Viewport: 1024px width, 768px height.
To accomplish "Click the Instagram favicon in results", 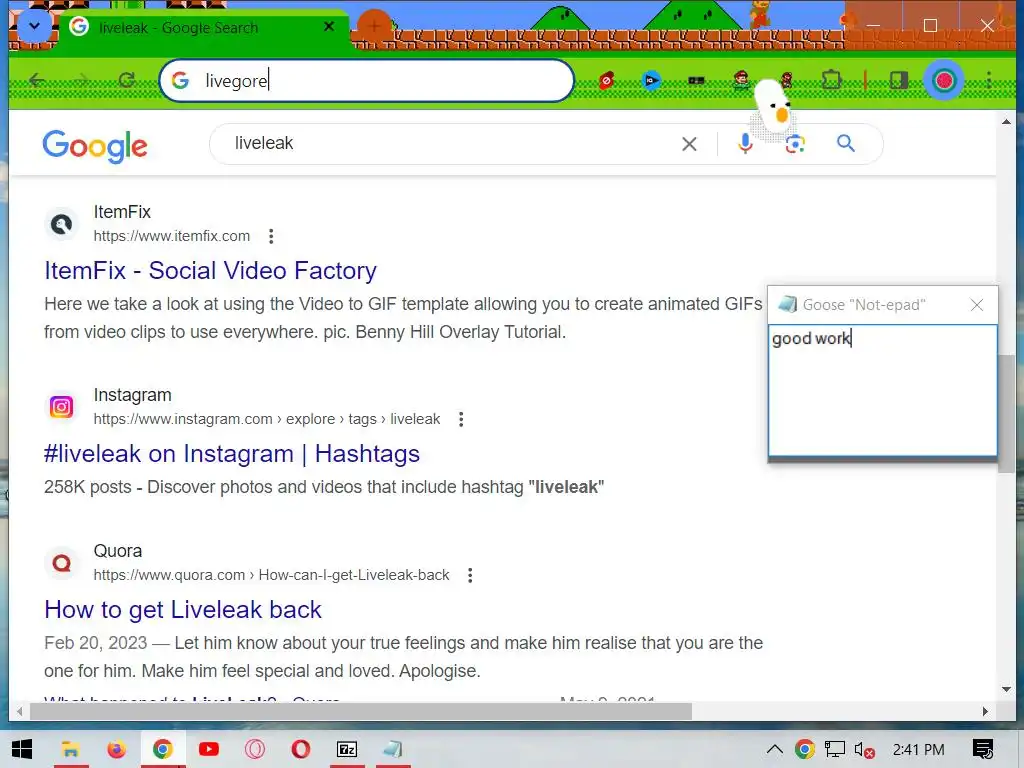I will [x=61, y=407].
